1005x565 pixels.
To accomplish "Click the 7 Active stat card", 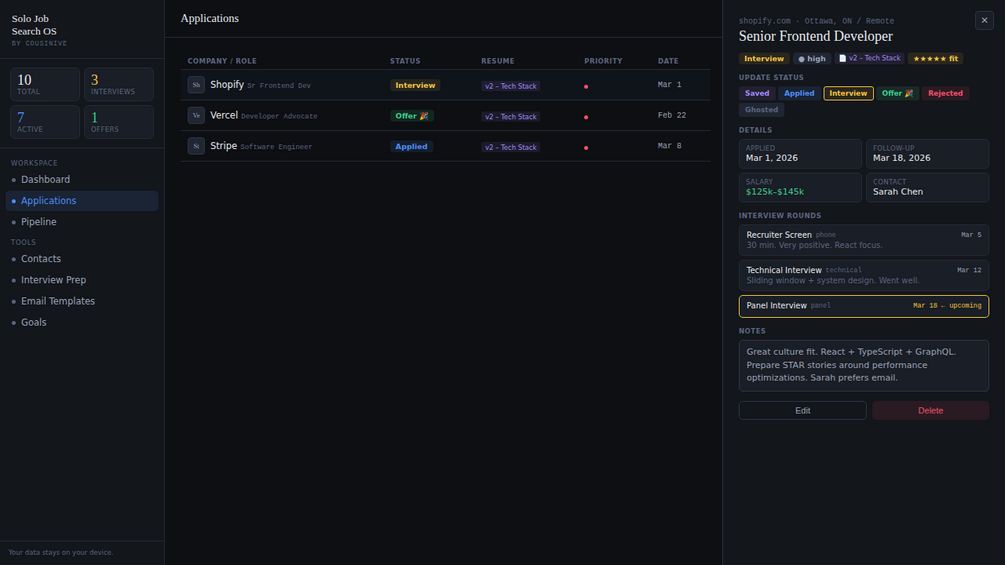I will coord(45,122).
